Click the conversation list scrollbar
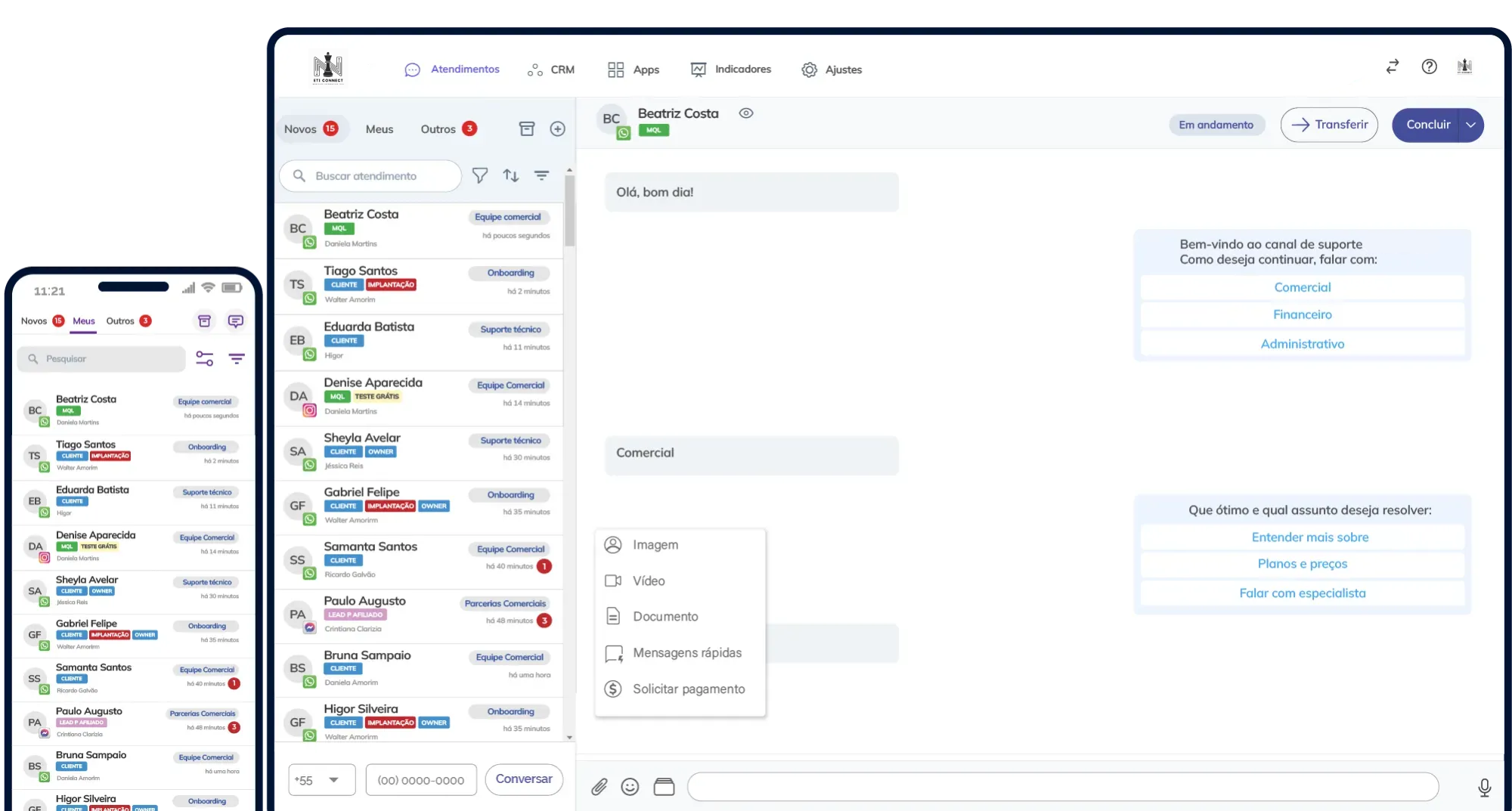The image size is (1512, 811). click(569, 212)
